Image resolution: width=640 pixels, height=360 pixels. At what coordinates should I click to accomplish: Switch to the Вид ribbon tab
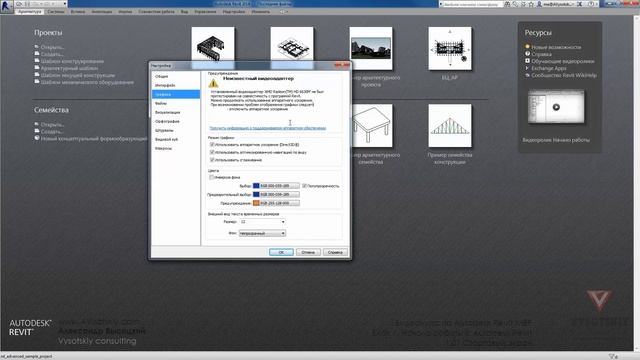[x=184, y=12]
